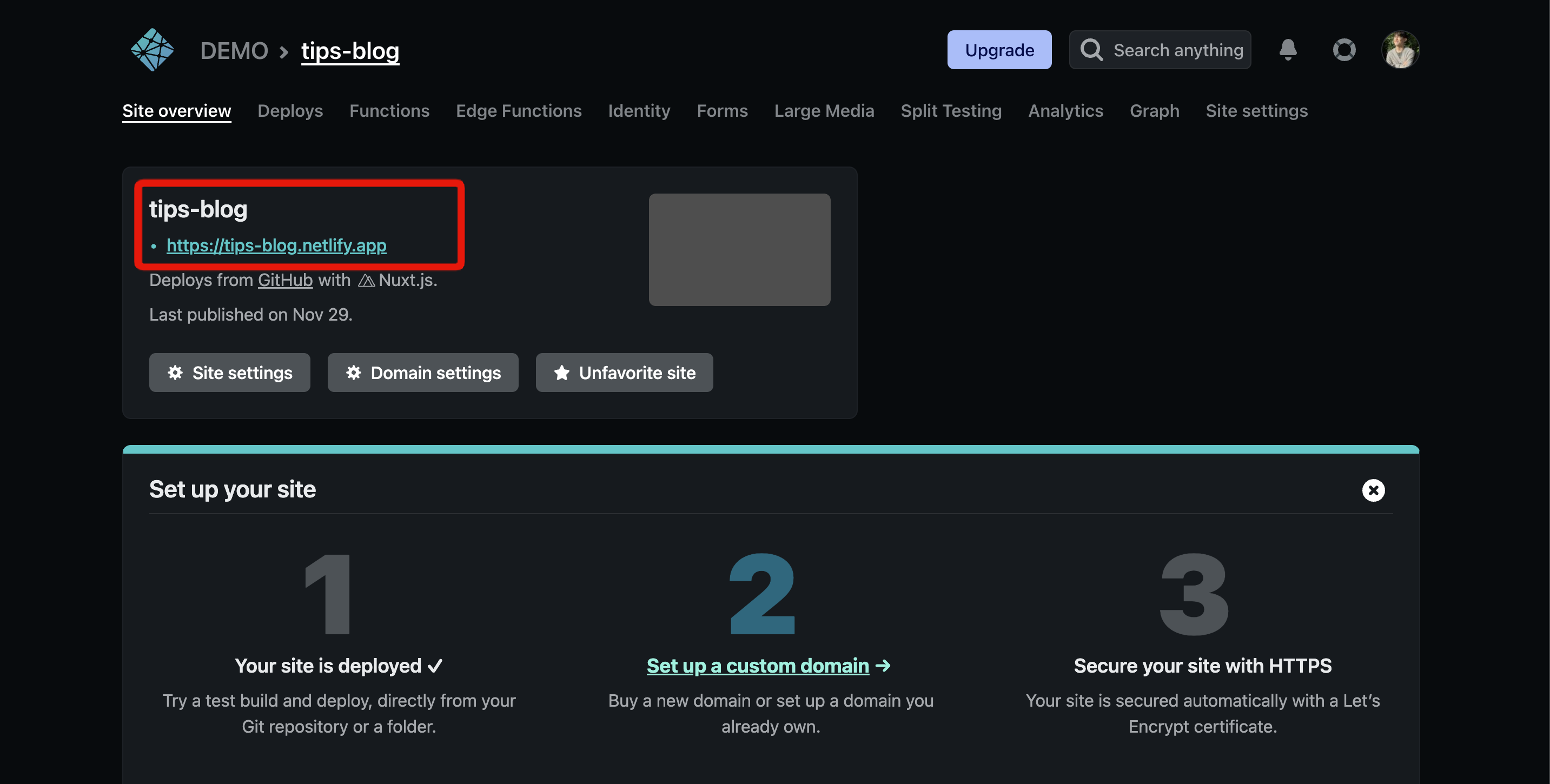This screenshot has height=784, width=1550.
Task: Open the Split Testing tab
Action: tap(951, 111)
